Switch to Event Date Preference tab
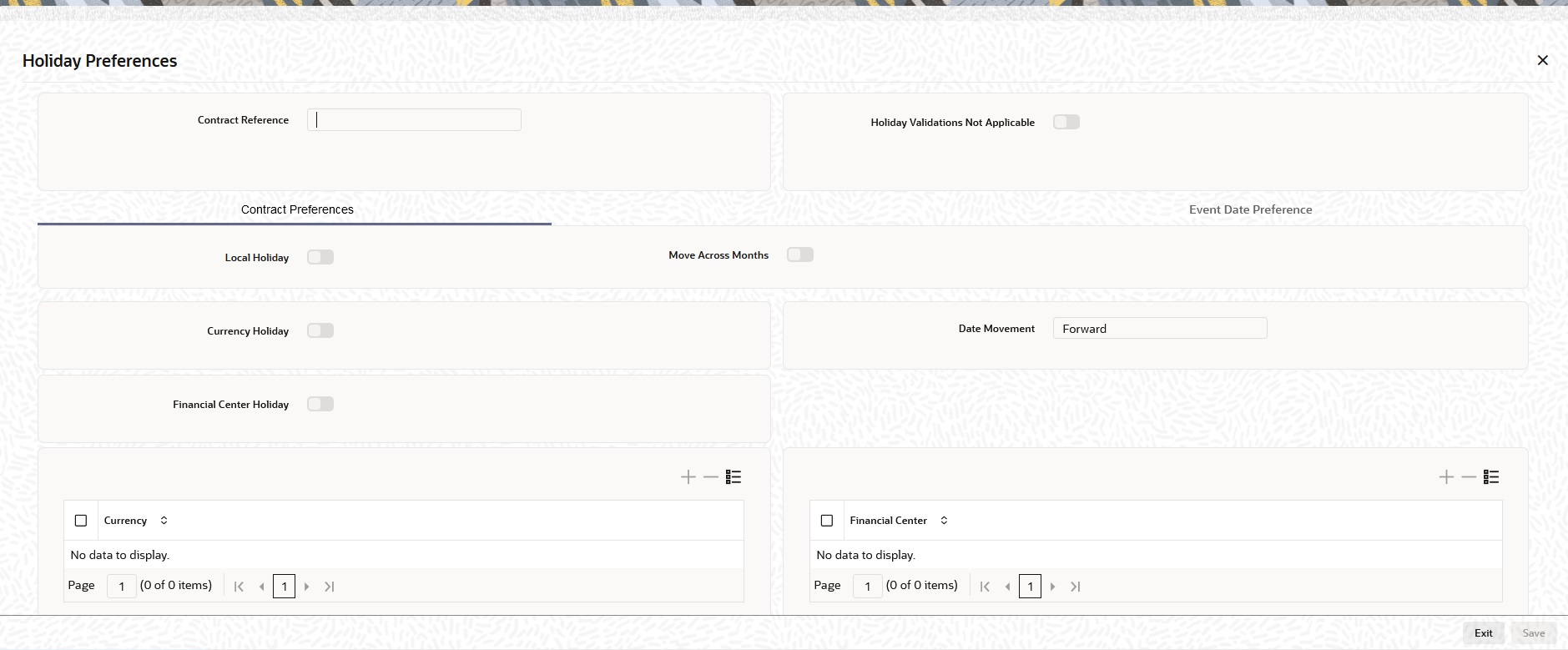The height and width of the screenshot is (650, 1568). coord(1250,209)
